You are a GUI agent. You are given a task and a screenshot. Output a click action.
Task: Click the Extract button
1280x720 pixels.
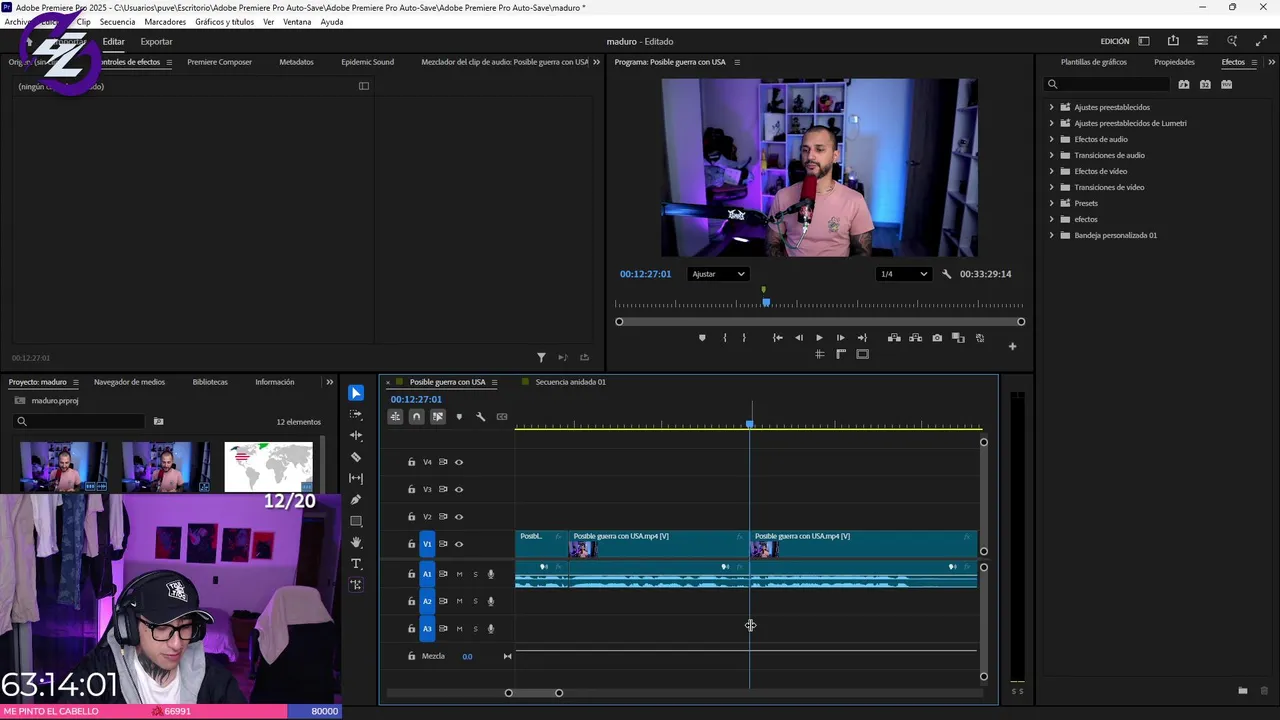[x=915, y=338]
